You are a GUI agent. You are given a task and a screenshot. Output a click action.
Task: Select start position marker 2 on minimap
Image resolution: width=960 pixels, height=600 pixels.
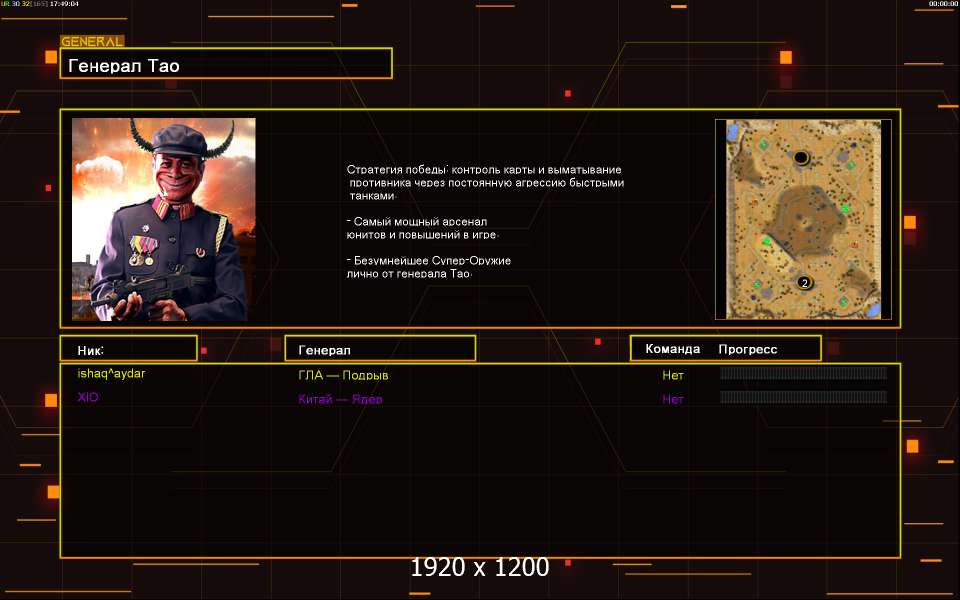(x=804, y=283)
